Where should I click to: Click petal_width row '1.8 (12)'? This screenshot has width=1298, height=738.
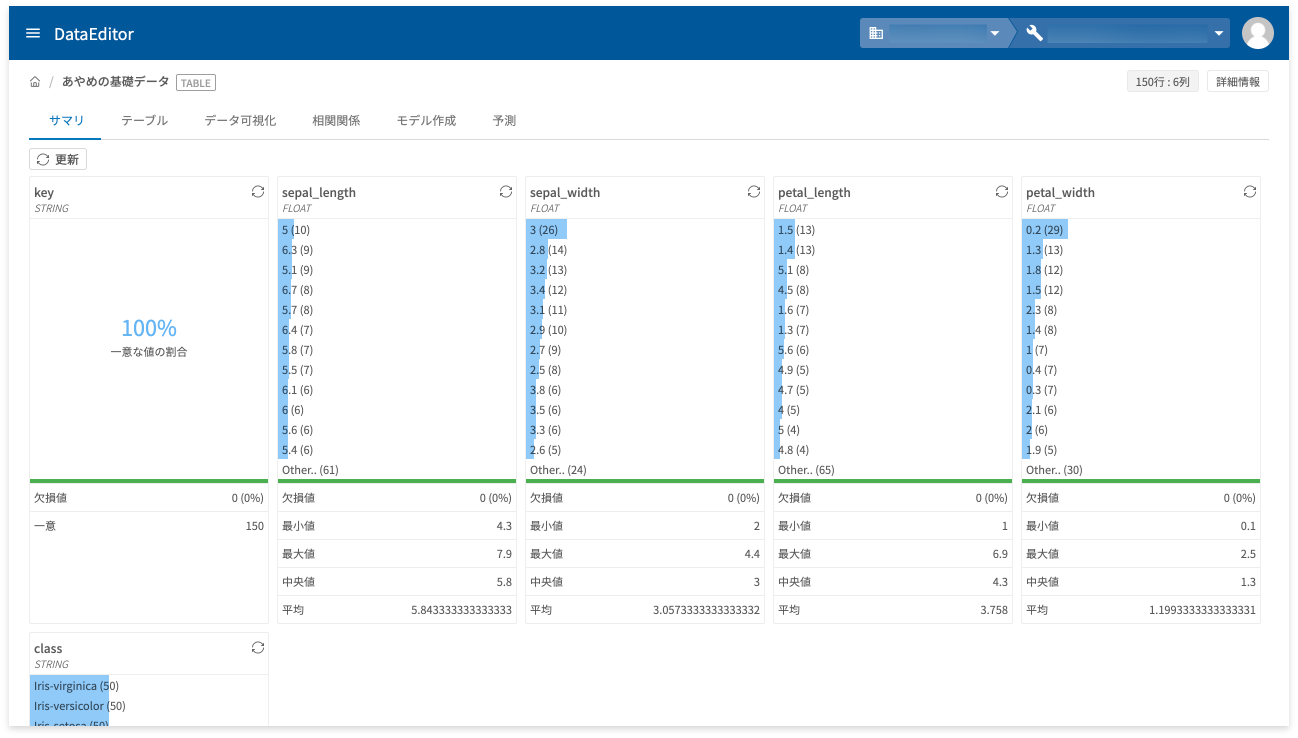[x=1140, y=270]
